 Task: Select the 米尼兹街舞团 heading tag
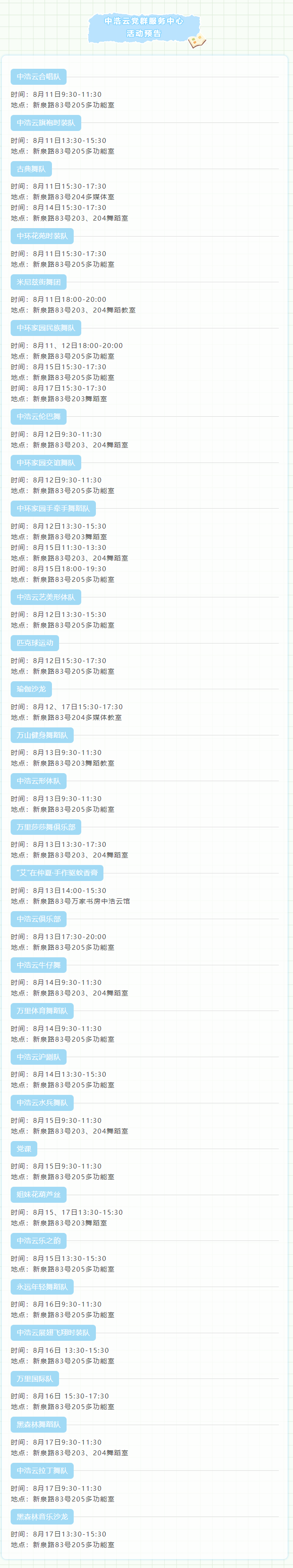[38, 282]
